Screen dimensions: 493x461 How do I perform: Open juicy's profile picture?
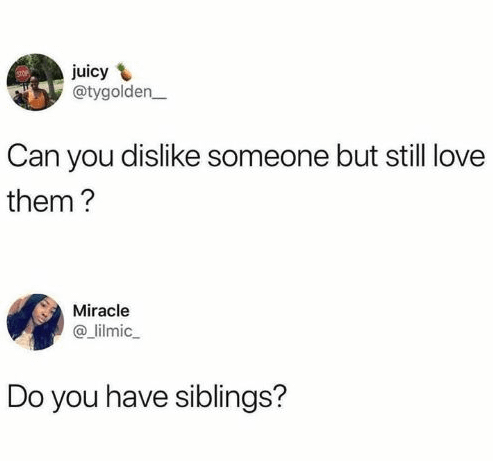[35, 82]
